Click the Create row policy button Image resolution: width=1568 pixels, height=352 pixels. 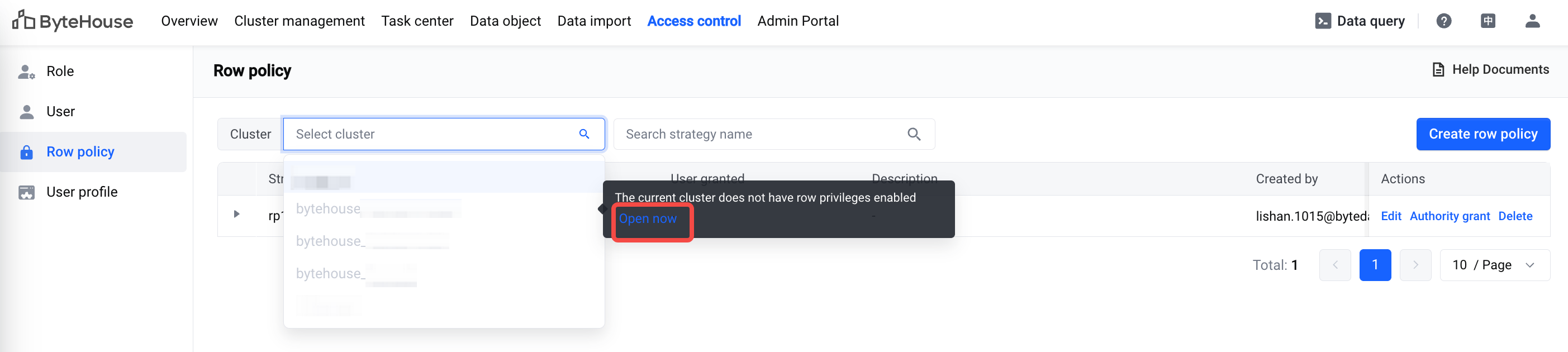coord(1483,134)
